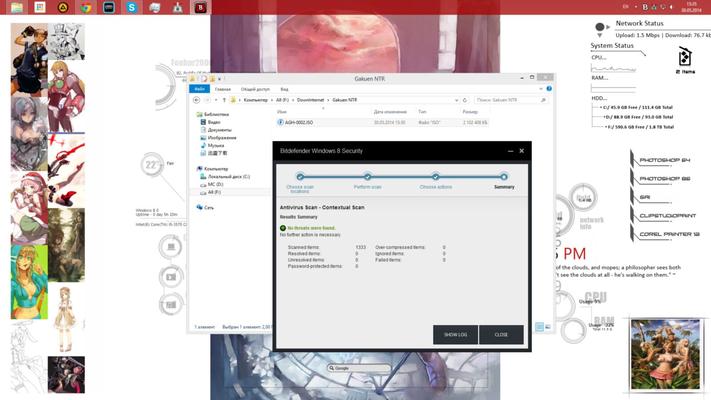Screen dimensions: 711x400
Task: Sort files by the Имя column header
Action: click(282, 112)
